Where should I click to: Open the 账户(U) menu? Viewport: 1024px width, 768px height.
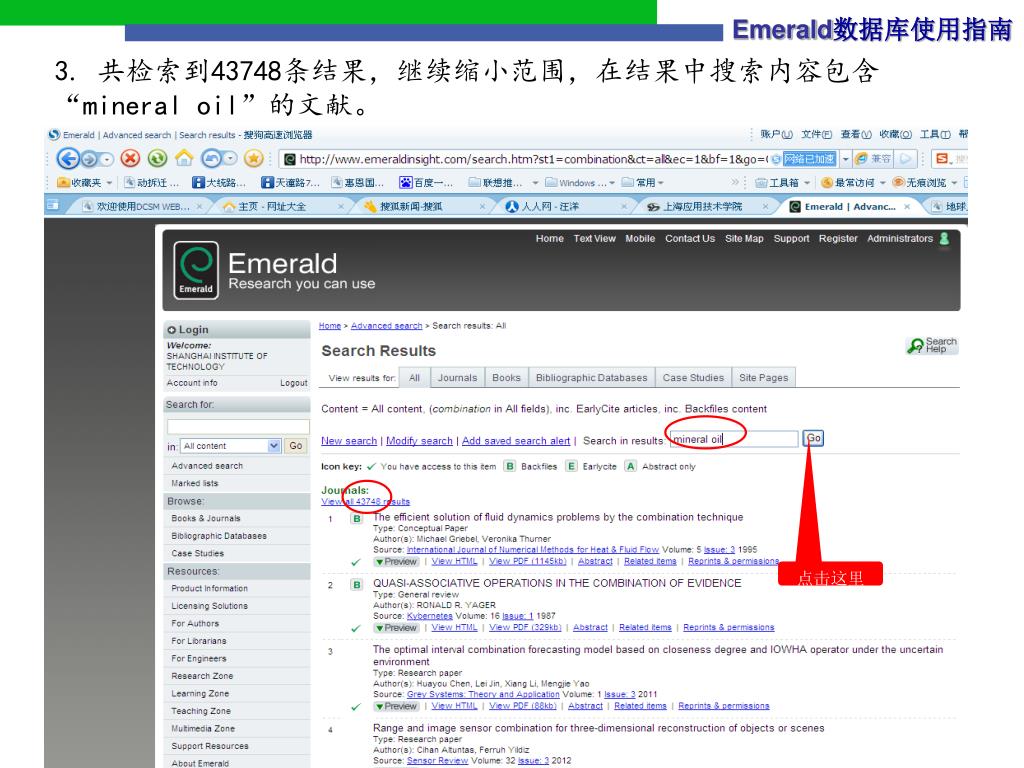pyautogui.click(x=776, y=135)
